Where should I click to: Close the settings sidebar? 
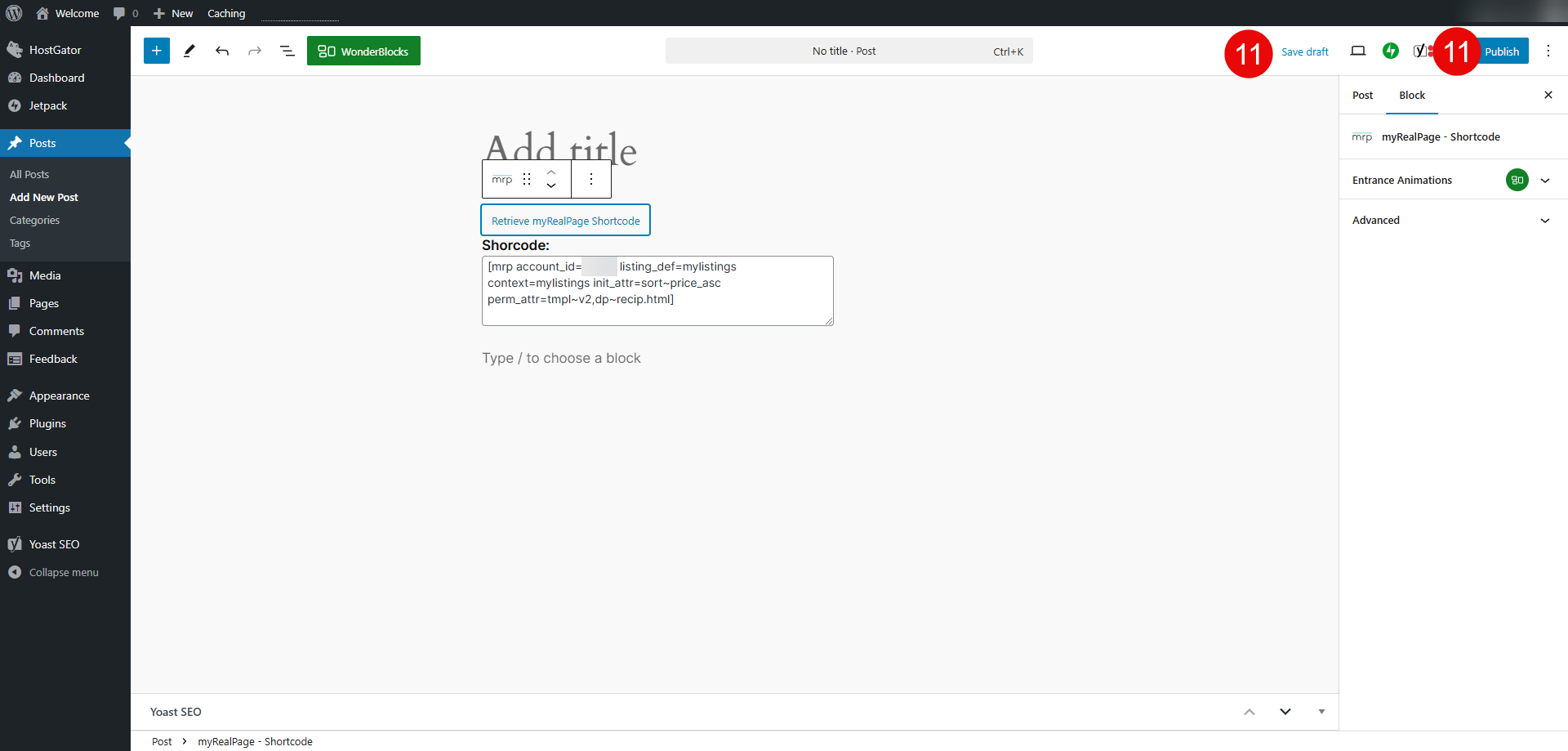click(x=1548, y=95)
